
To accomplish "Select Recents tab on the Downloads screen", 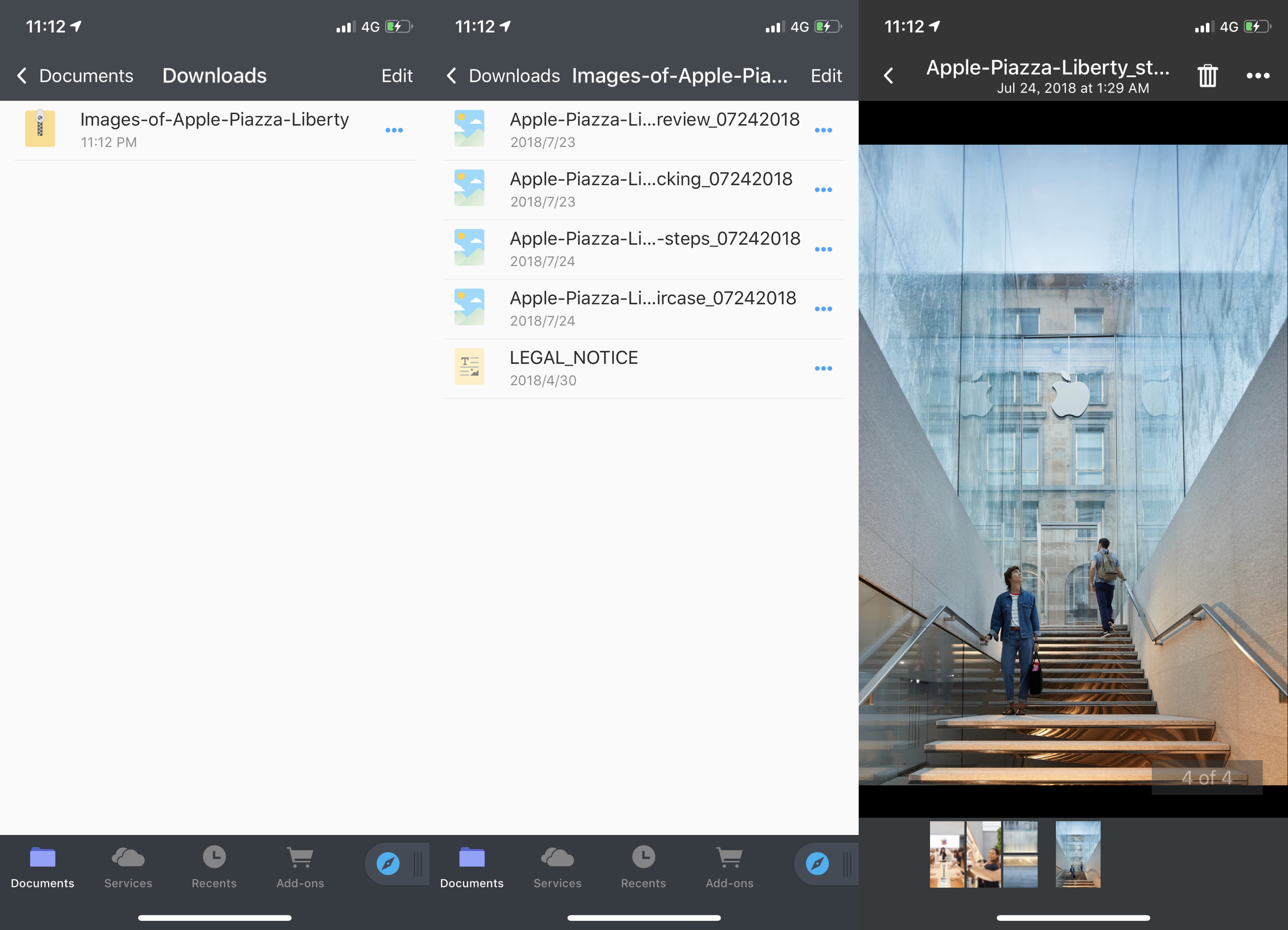I will pos(214,867).
